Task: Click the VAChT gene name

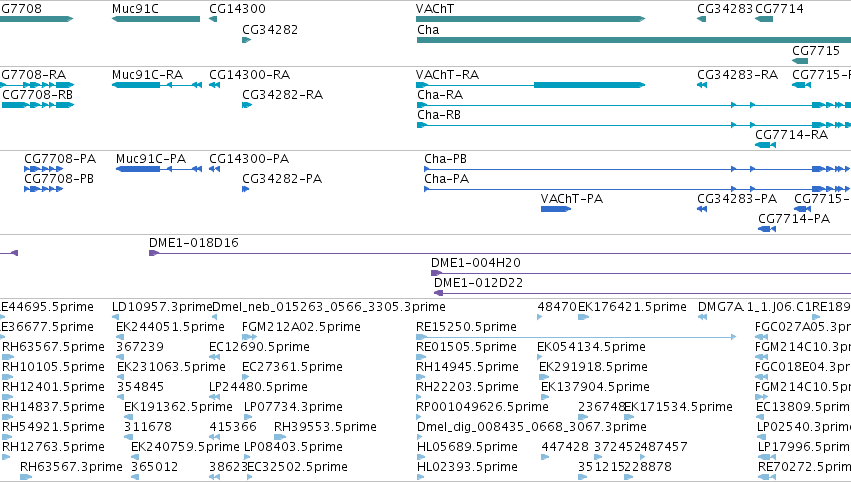Action: [x=435, y=9]
